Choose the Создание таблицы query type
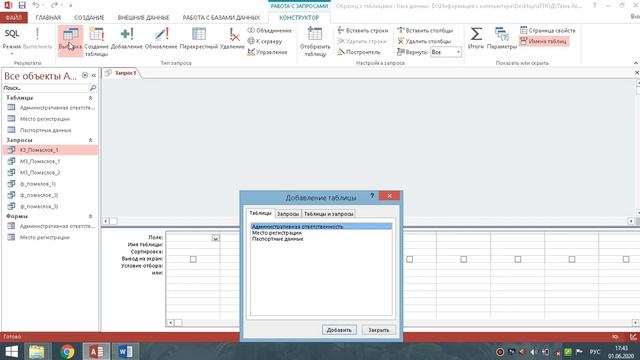 [96, 42]
